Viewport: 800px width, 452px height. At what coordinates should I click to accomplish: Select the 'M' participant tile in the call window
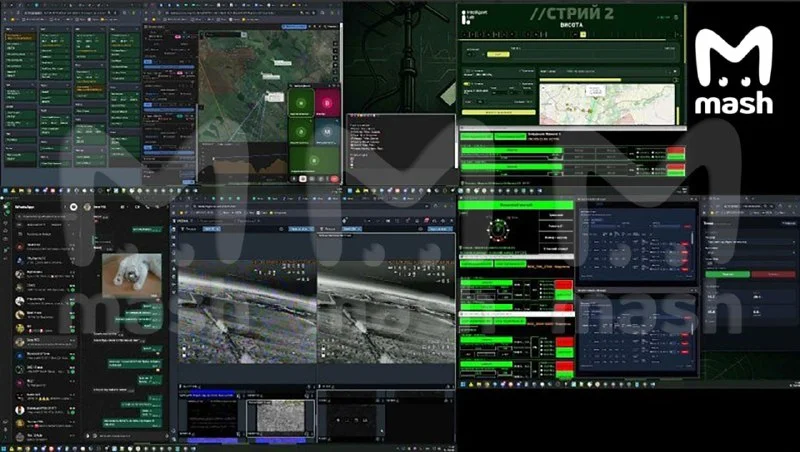[327, 132]
